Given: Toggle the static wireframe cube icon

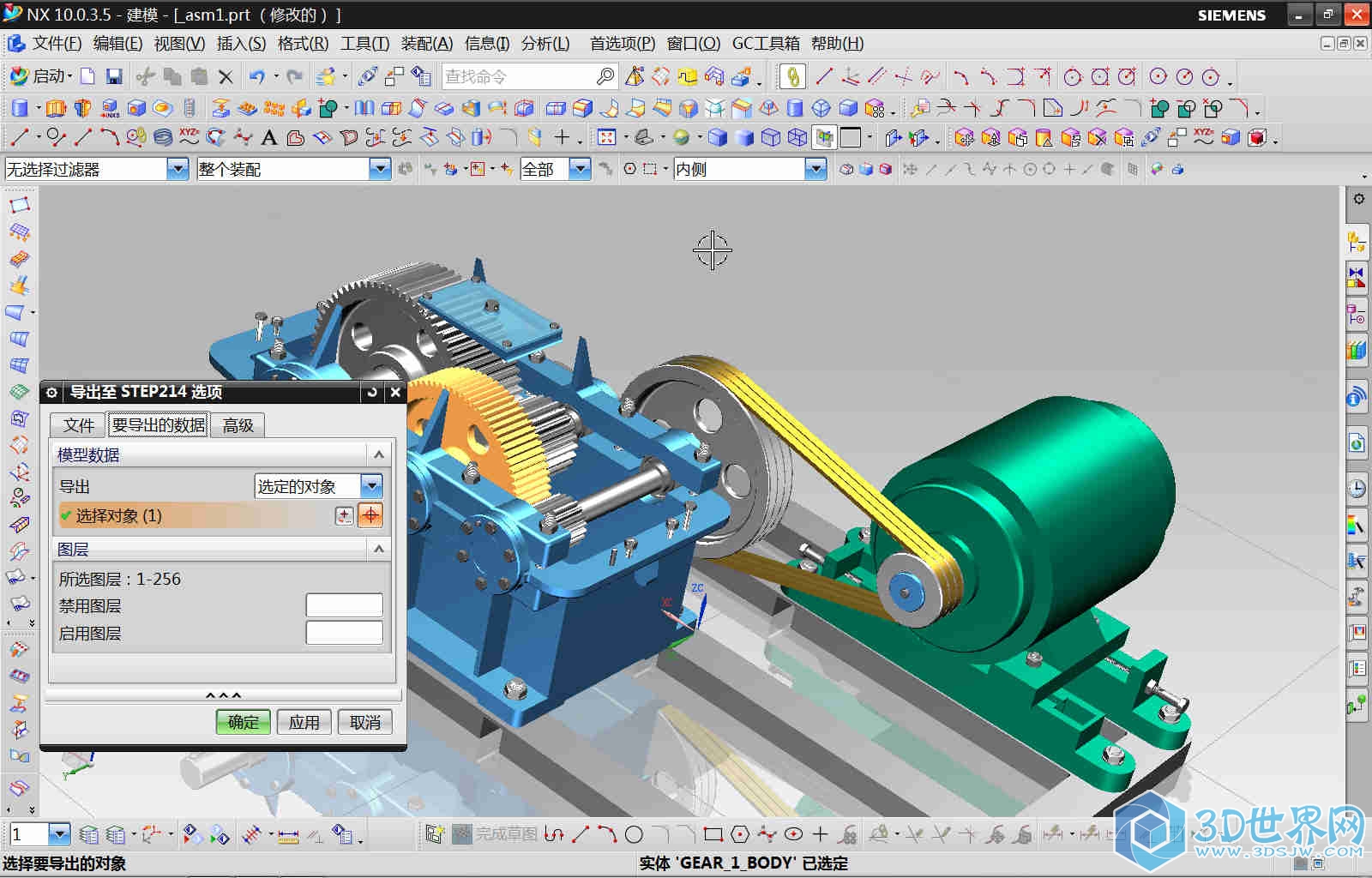Looking at the screenshot, I should pyautogui.click(x=797, y=137).
